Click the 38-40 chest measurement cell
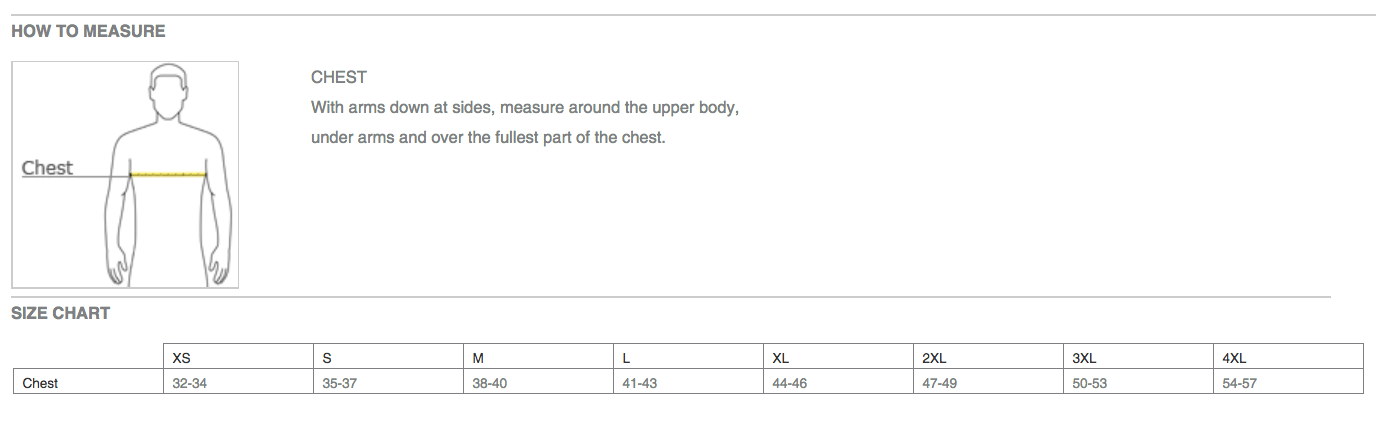 (x=538, y=382)
